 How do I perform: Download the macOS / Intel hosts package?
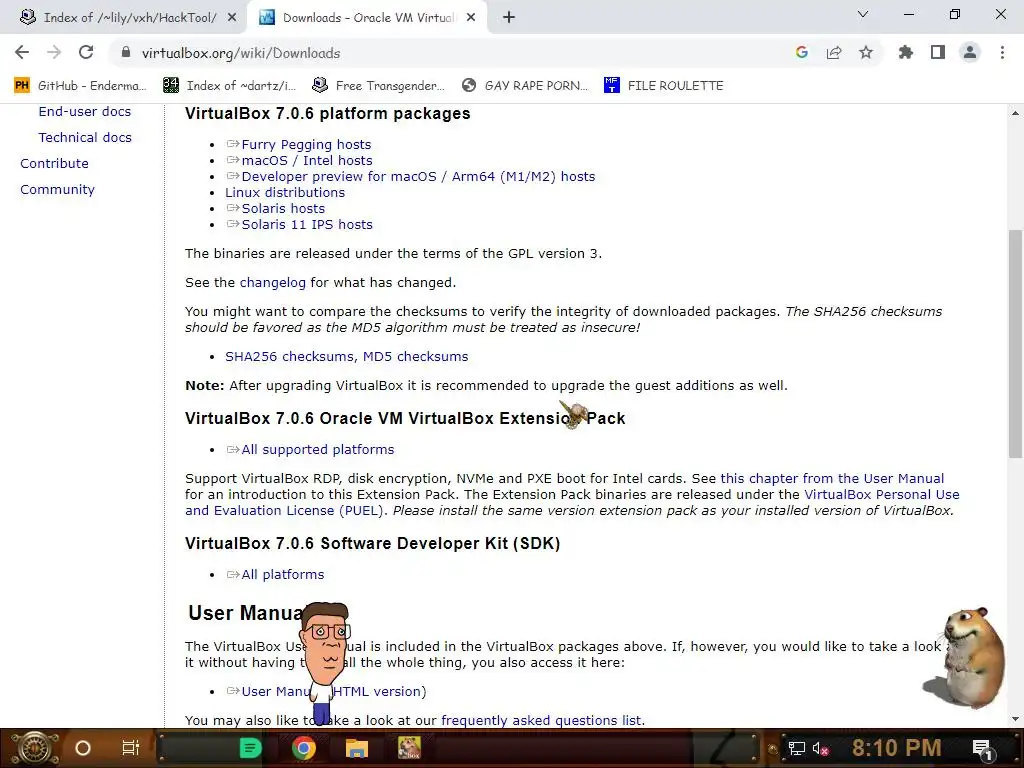coord(307,161)
